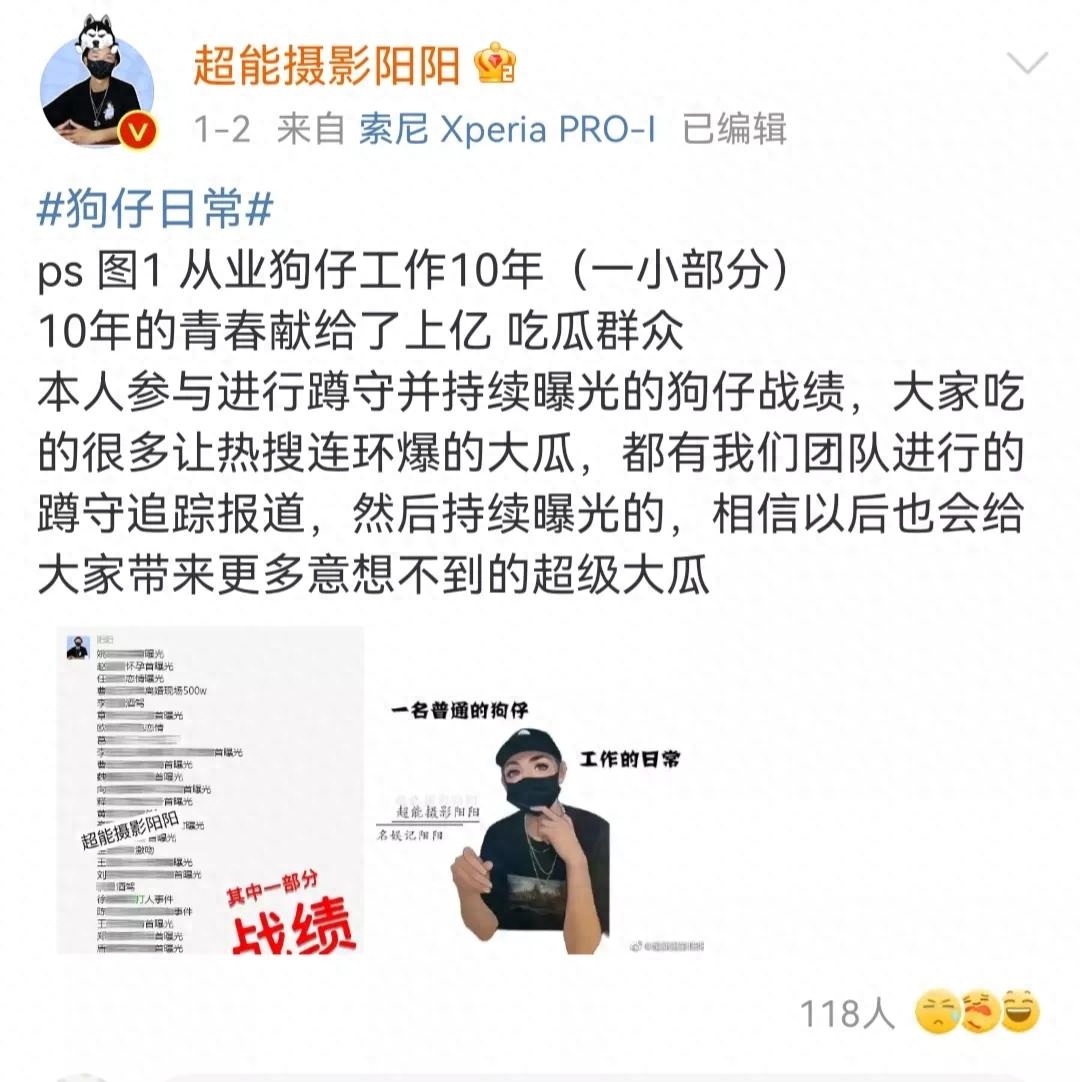Tap the laughing-crying reaction emoji

pos(980,1012)
